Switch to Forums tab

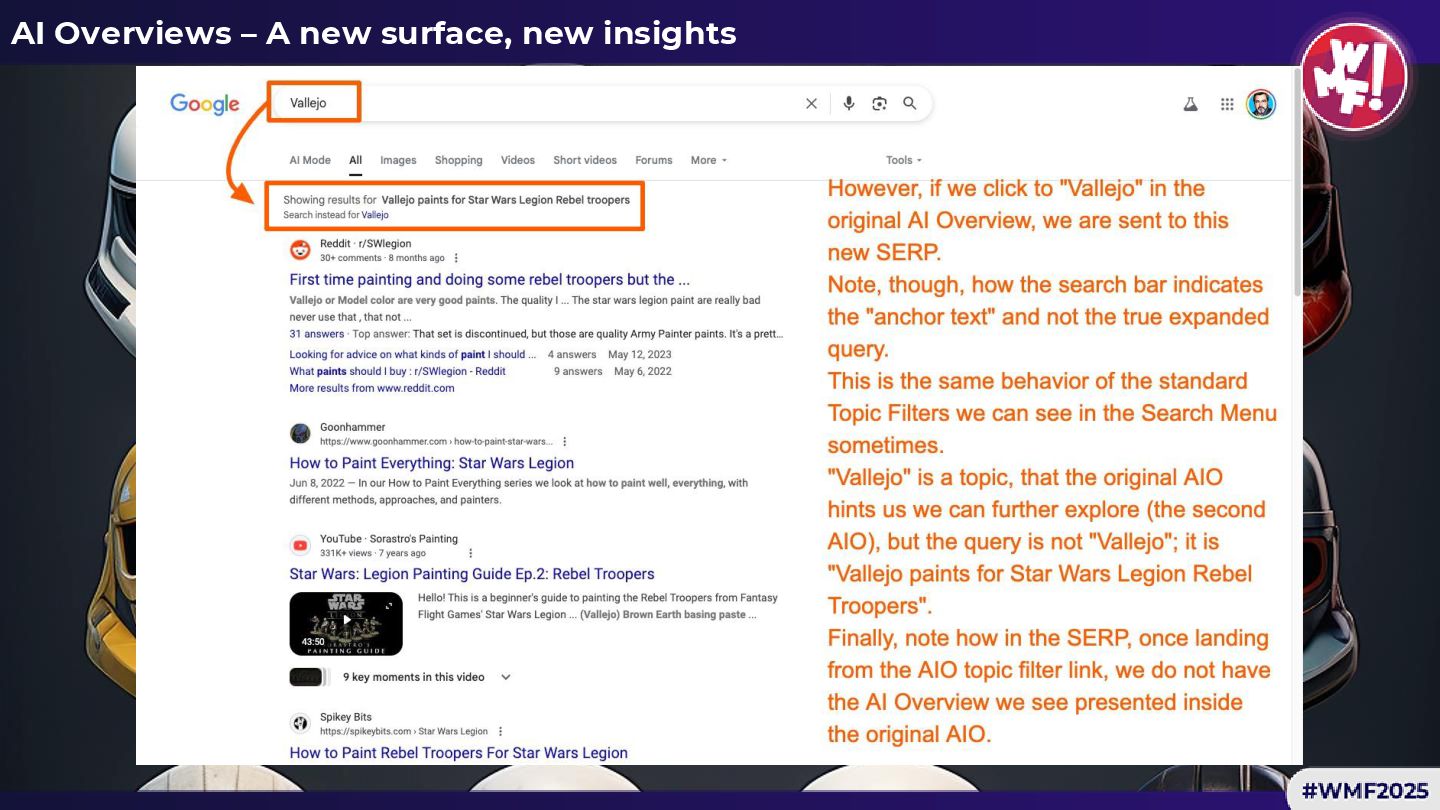click(x=654, y=160)
